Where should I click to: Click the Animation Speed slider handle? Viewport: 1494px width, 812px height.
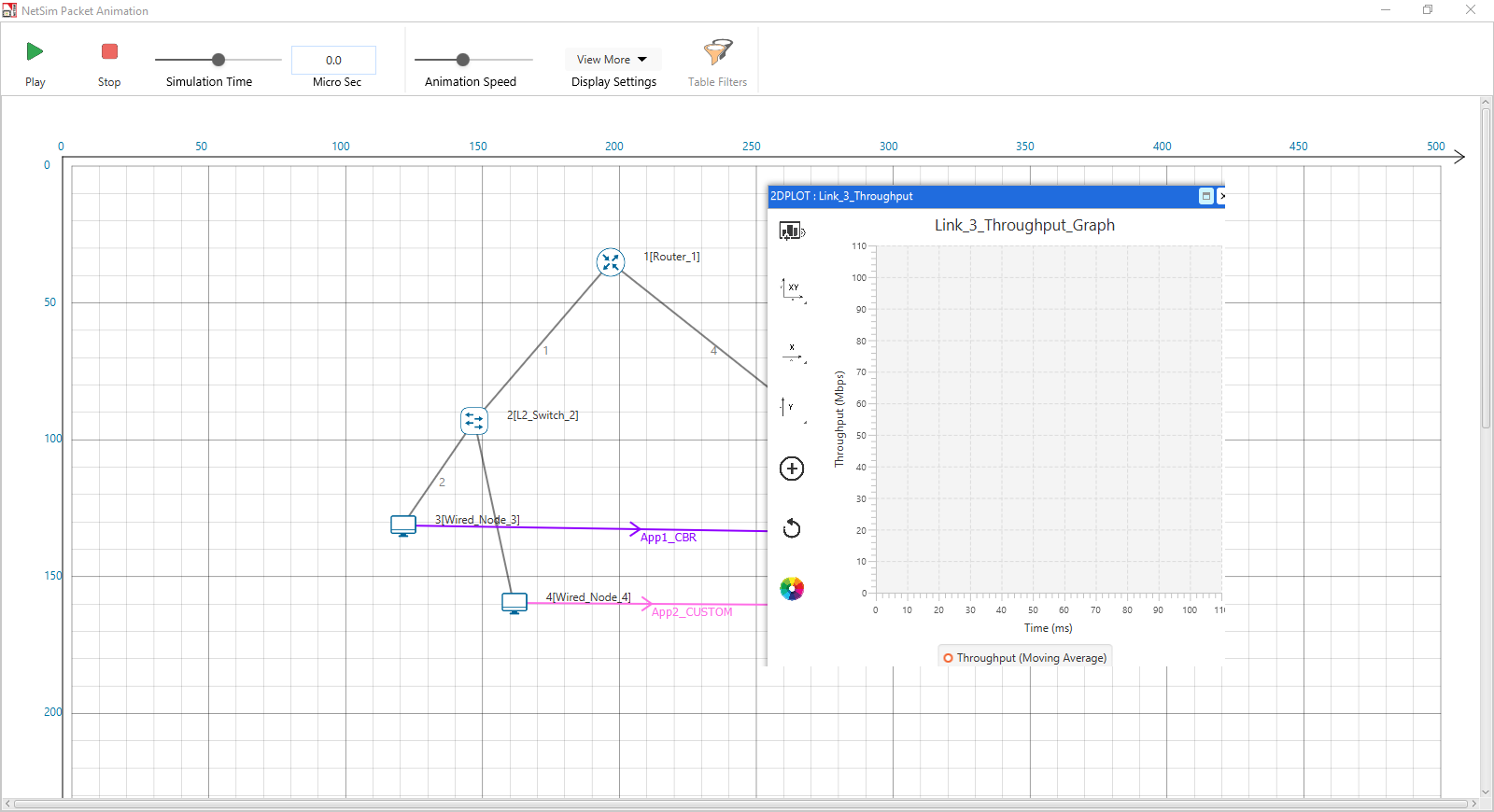click(x=463, y=60)
